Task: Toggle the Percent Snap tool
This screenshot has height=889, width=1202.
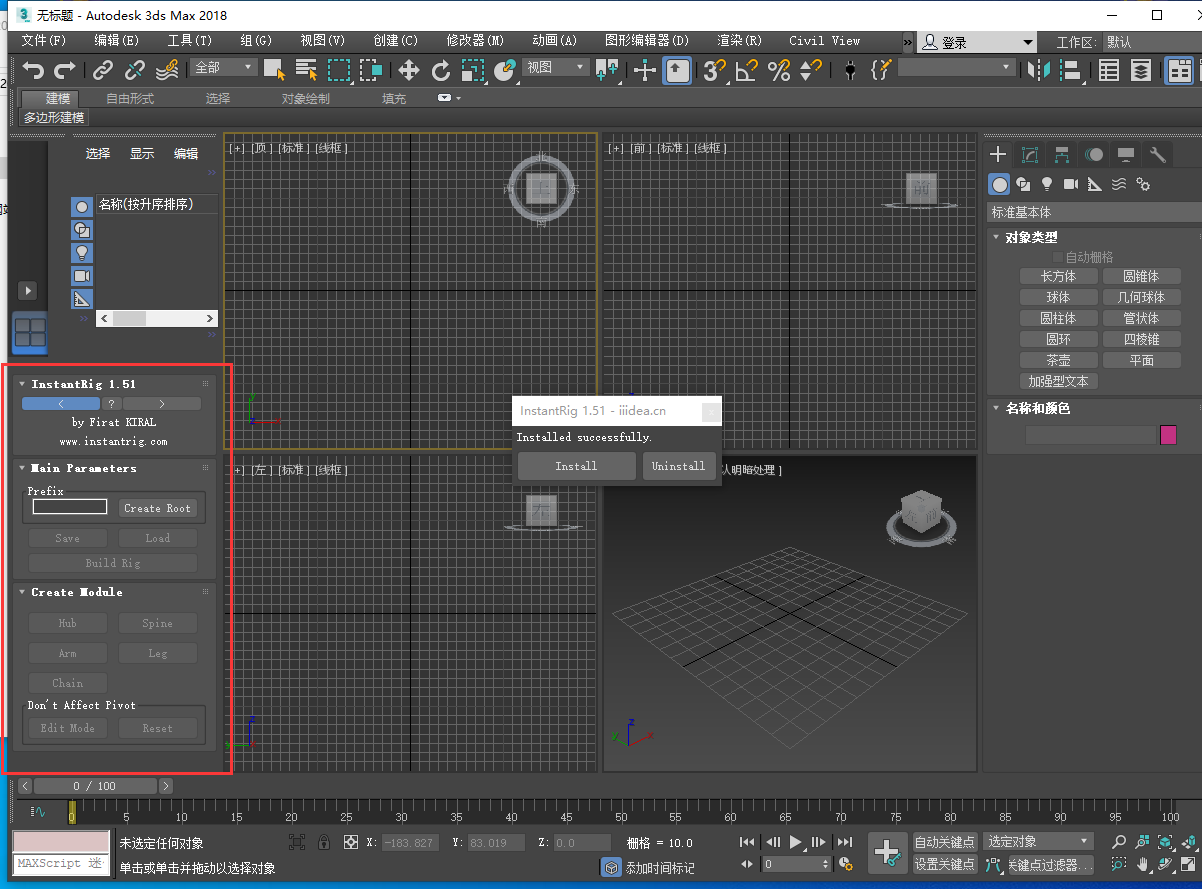Action: pos(778,70)
